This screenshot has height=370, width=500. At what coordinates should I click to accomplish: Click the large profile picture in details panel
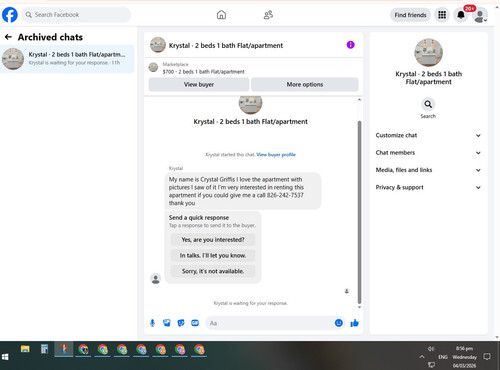pyautogui.click(x=428, y=52)
